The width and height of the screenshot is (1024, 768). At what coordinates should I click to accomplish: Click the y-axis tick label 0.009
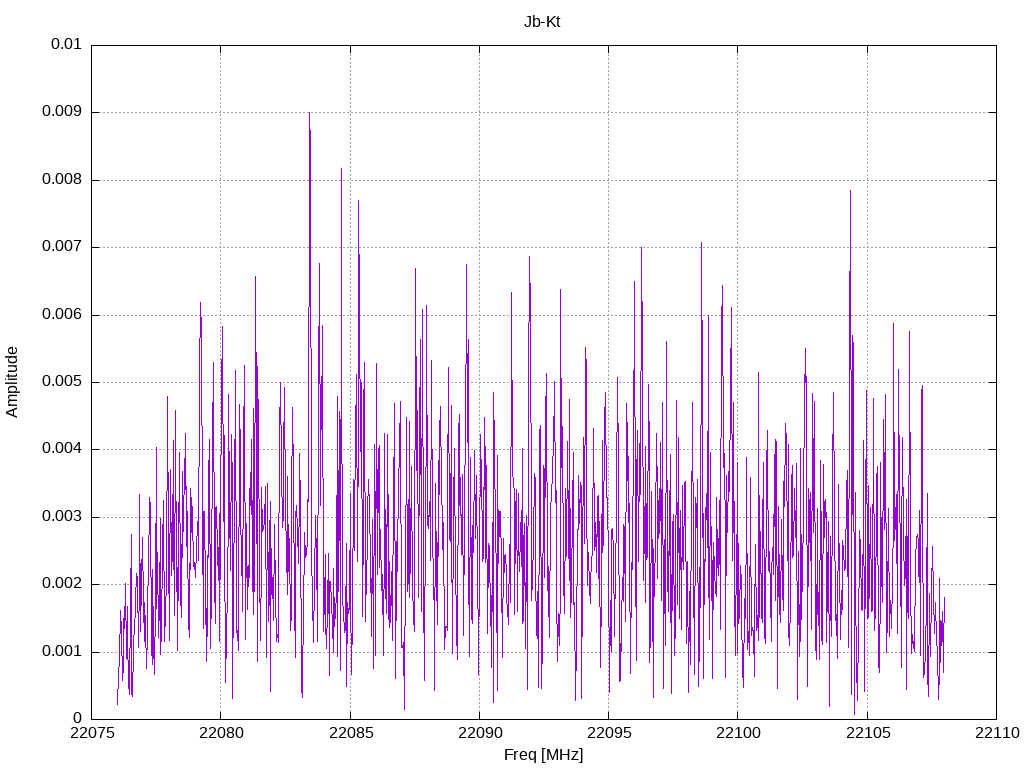(62, 111)
